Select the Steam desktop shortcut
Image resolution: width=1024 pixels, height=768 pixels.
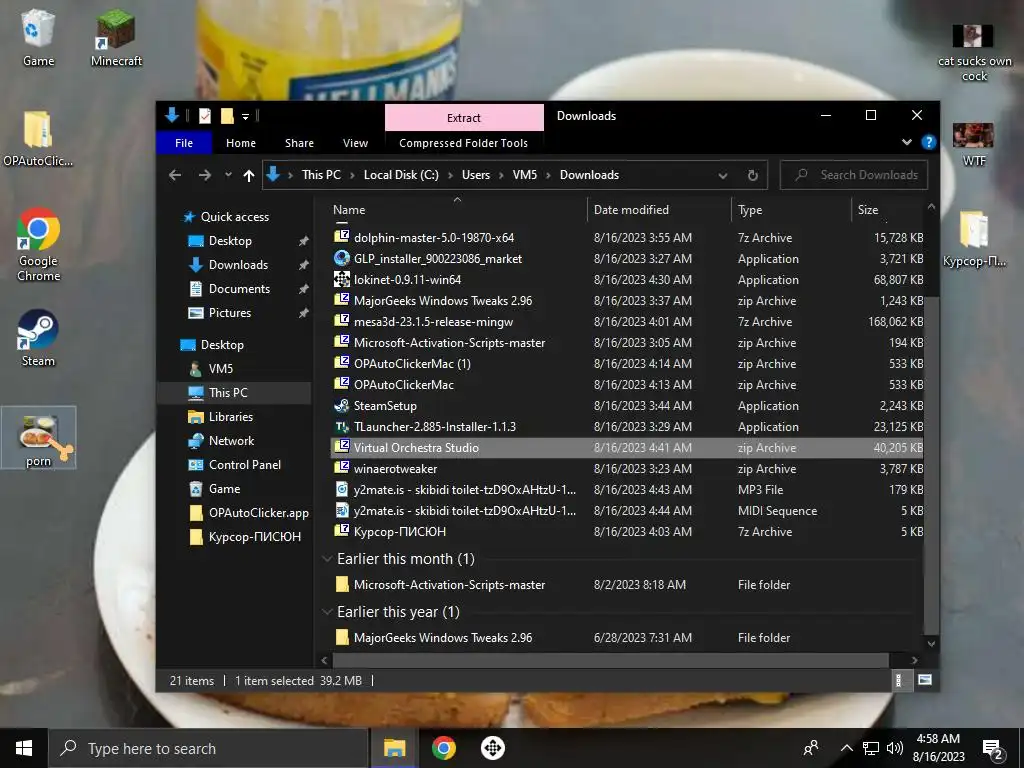[38, 338]
